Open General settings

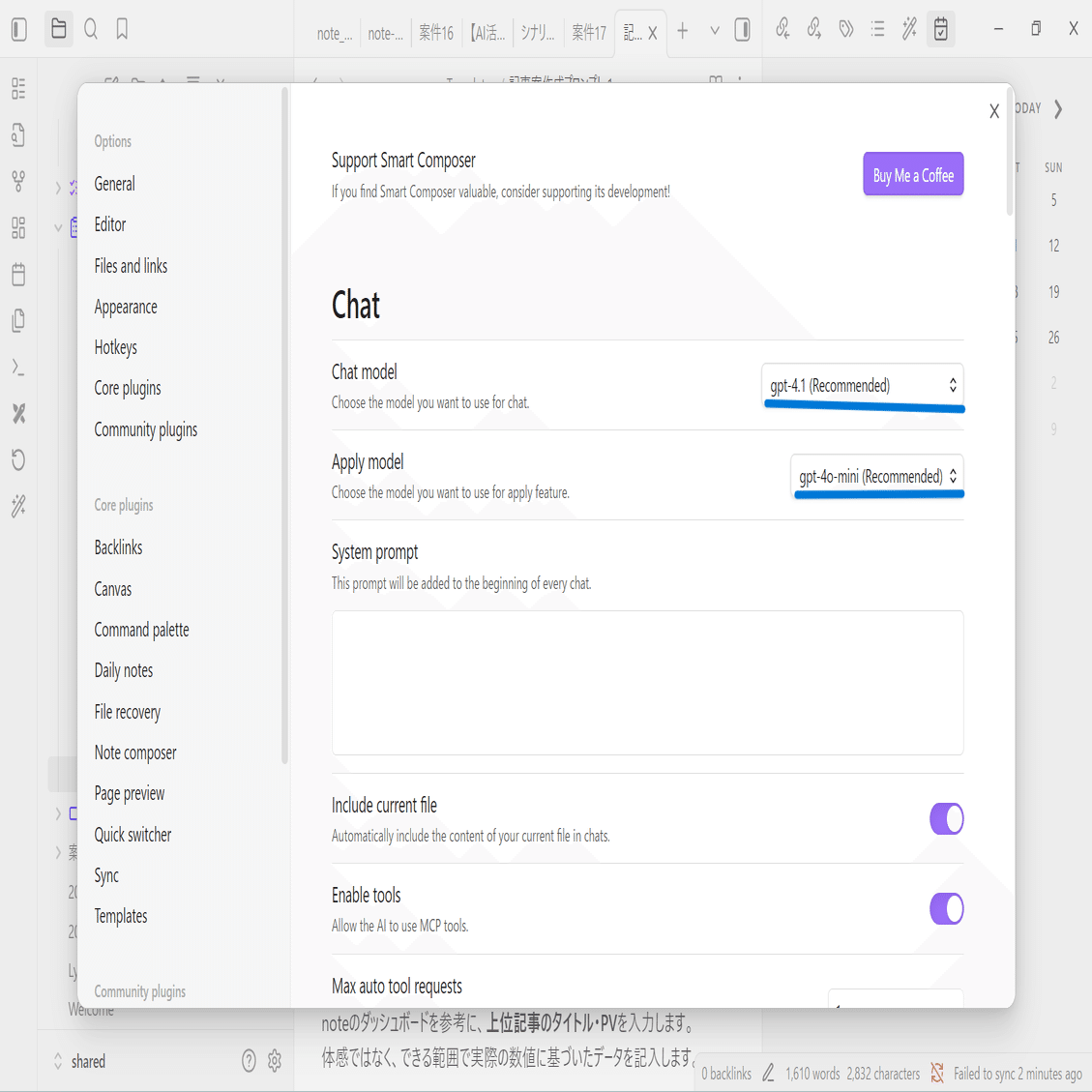[115, 184]
